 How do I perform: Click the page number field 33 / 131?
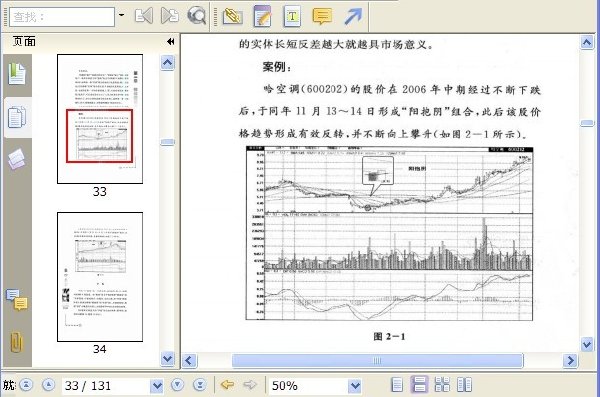(x=106, y=386)
